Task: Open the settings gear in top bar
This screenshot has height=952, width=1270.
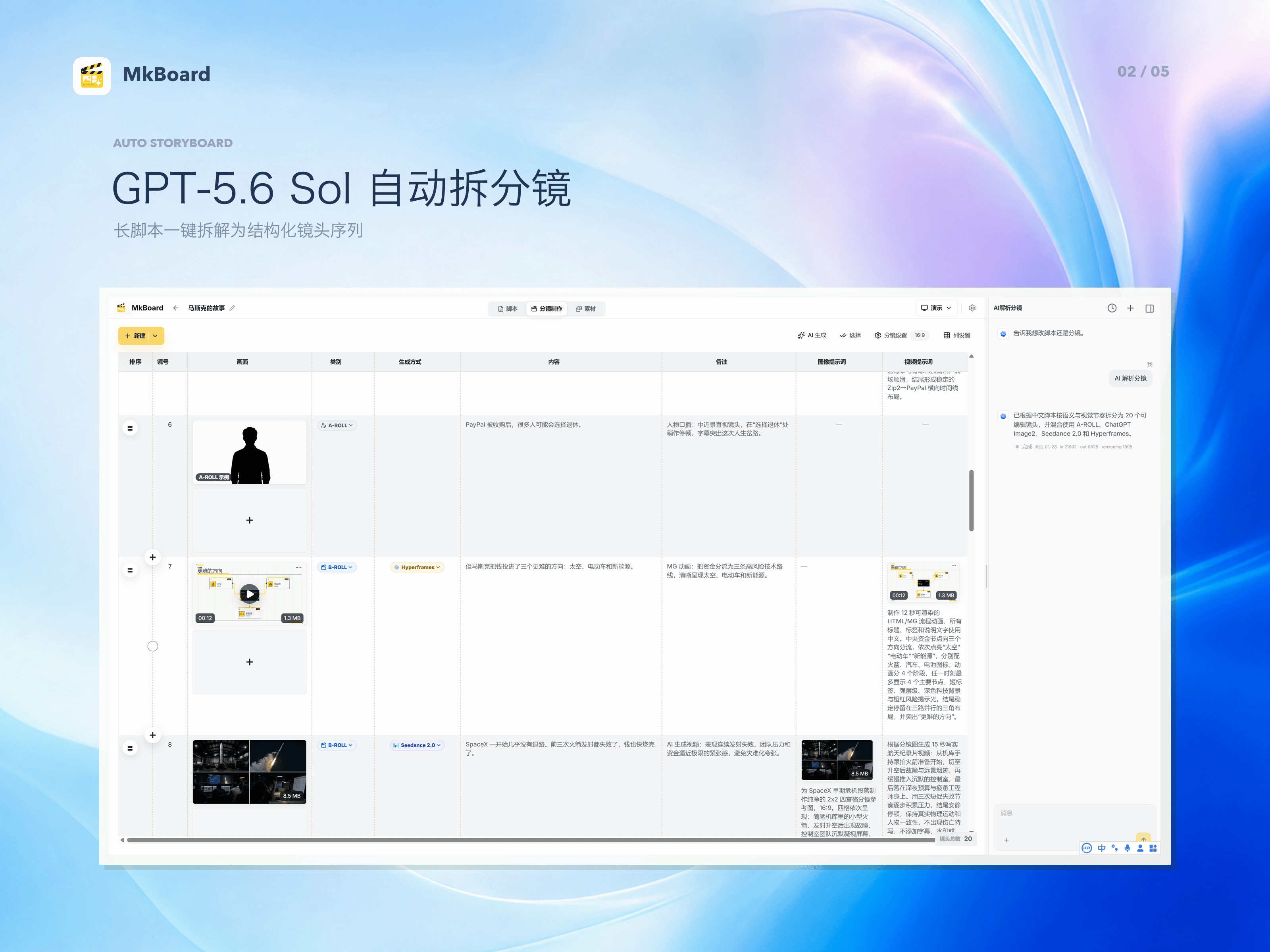Action: pos(972,308)
